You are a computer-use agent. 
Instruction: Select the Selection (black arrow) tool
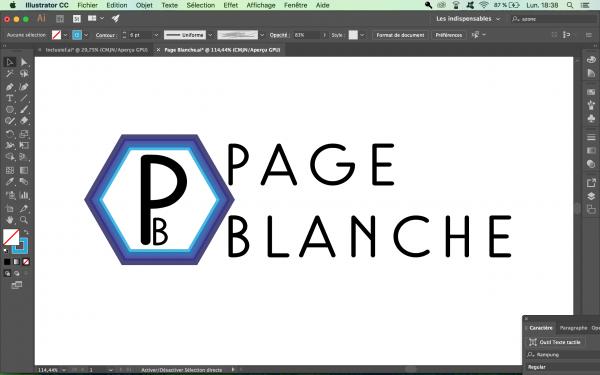[10, 62]
